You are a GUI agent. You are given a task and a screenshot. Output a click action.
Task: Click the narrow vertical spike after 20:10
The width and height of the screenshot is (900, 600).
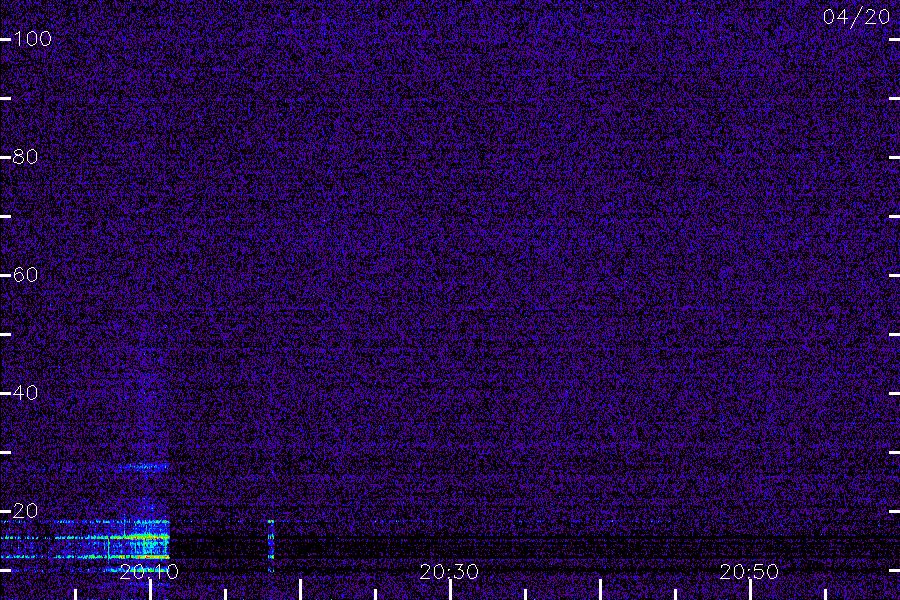271,545
